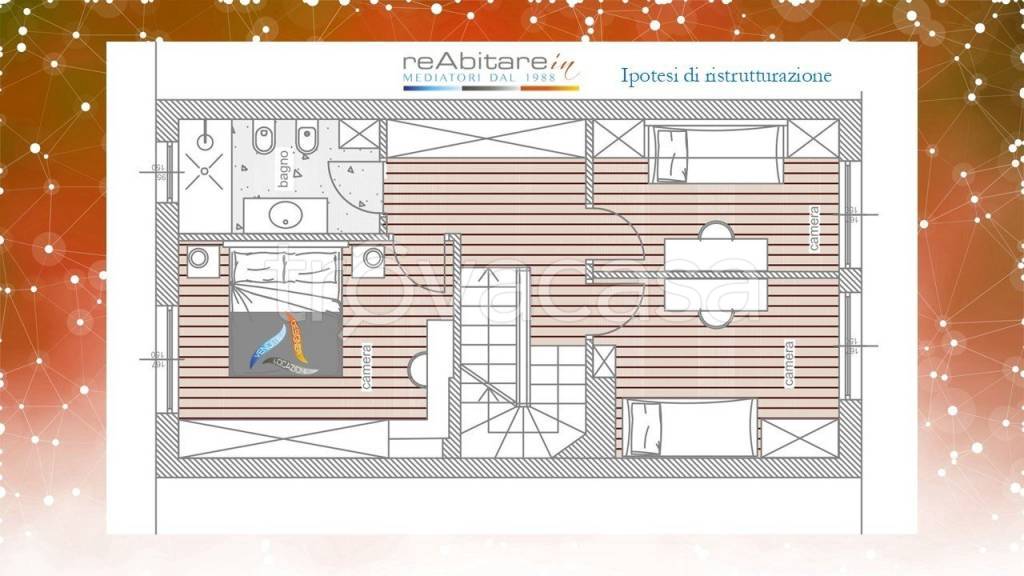This screenshot has width=1024, height=576.
Task: Click the nightstand left of the double bed
Action: point(198,258)
